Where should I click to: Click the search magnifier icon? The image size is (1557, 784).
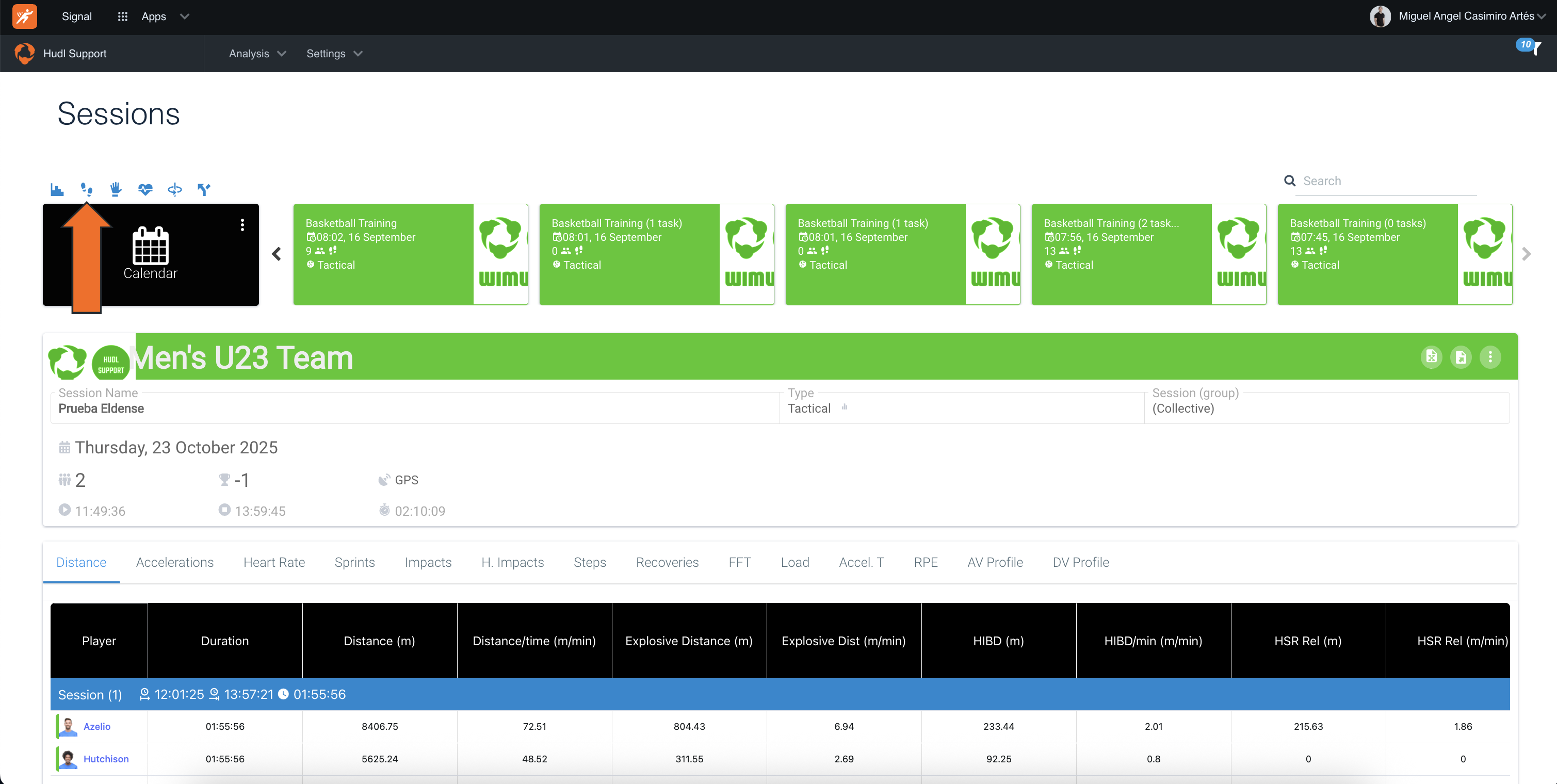1290,181
